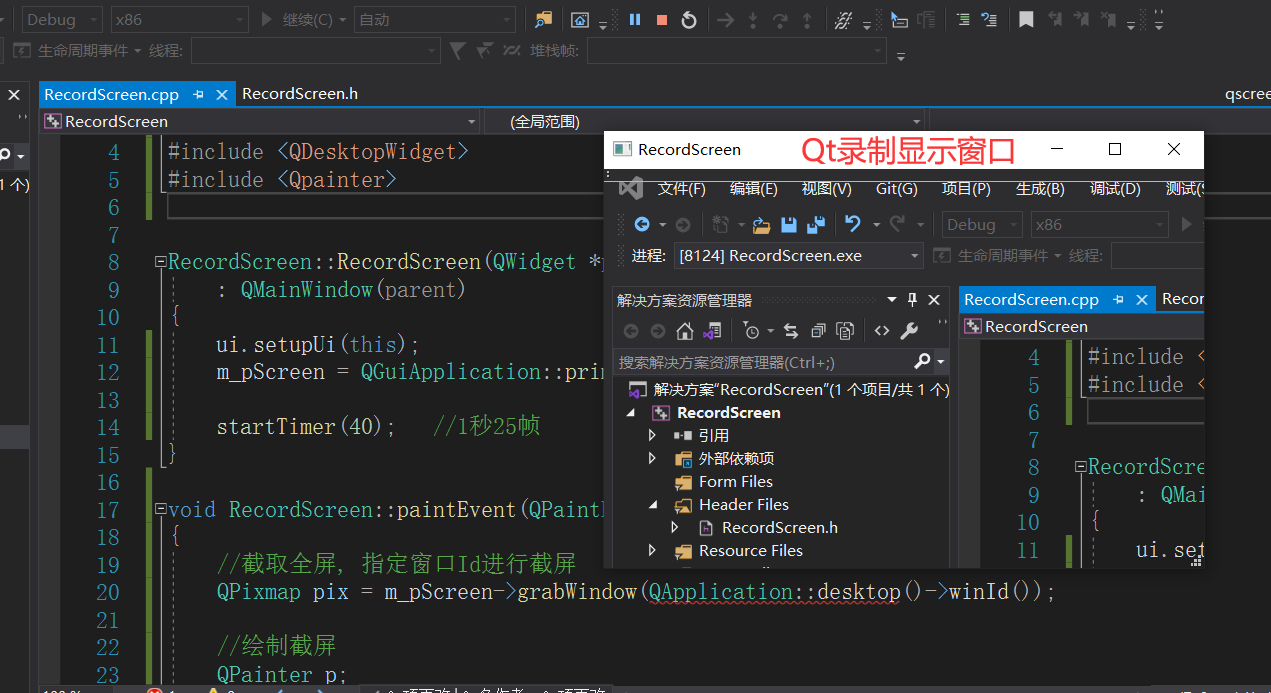
Task: Open Solution Explorer window options dropdown arrow
Action: pos(892,300)
